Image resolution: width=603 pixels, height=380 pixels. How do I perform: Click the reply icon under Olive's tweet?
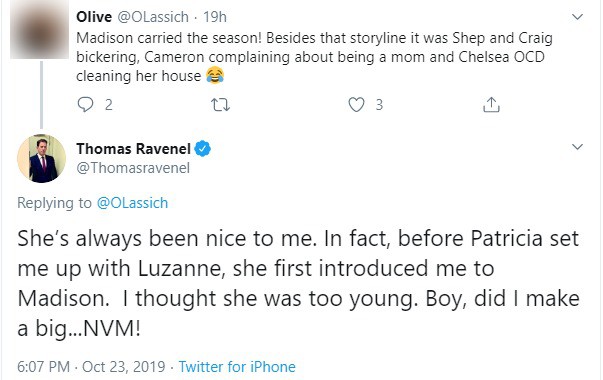pos(85,104)
